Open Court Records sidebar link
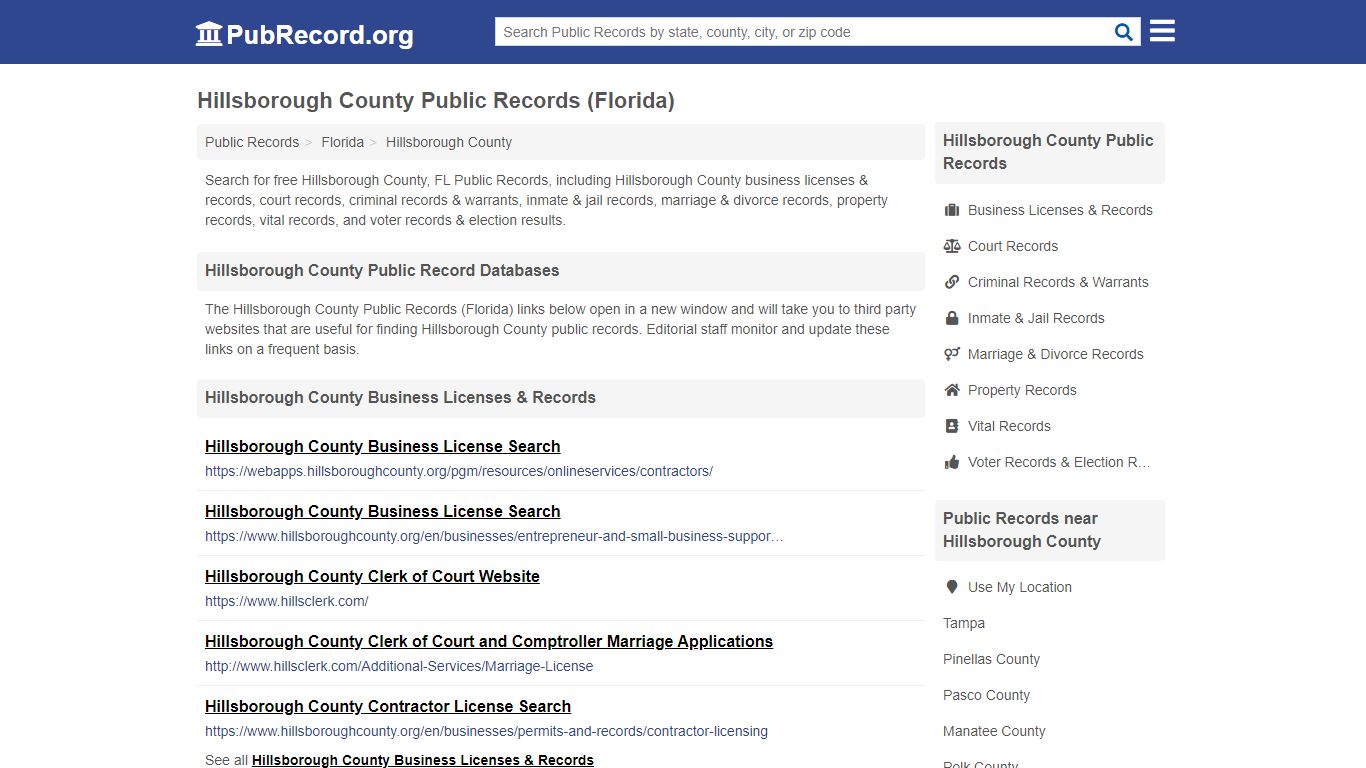This screenshot has width=1366, height=768. click(1013, 246)
